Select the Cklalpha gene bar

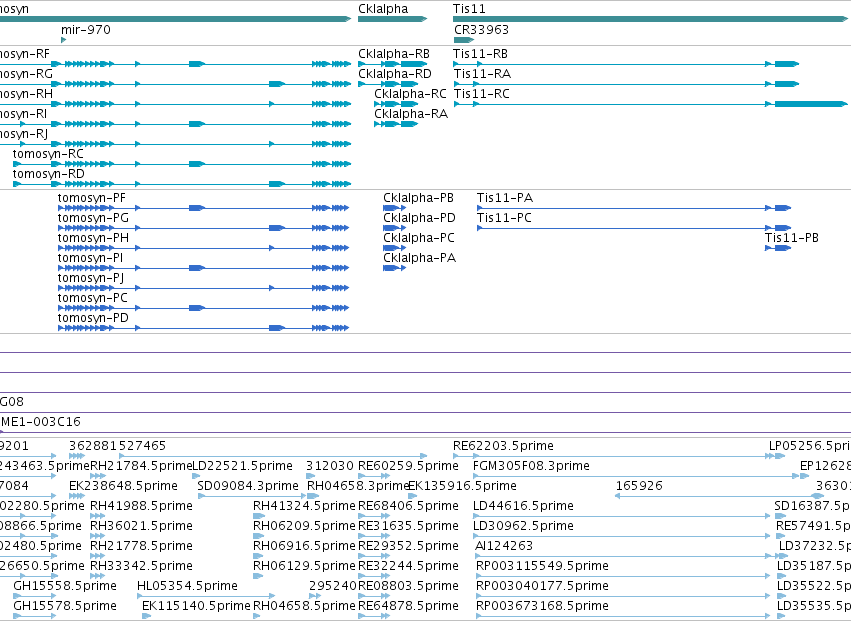coord(392,19)
